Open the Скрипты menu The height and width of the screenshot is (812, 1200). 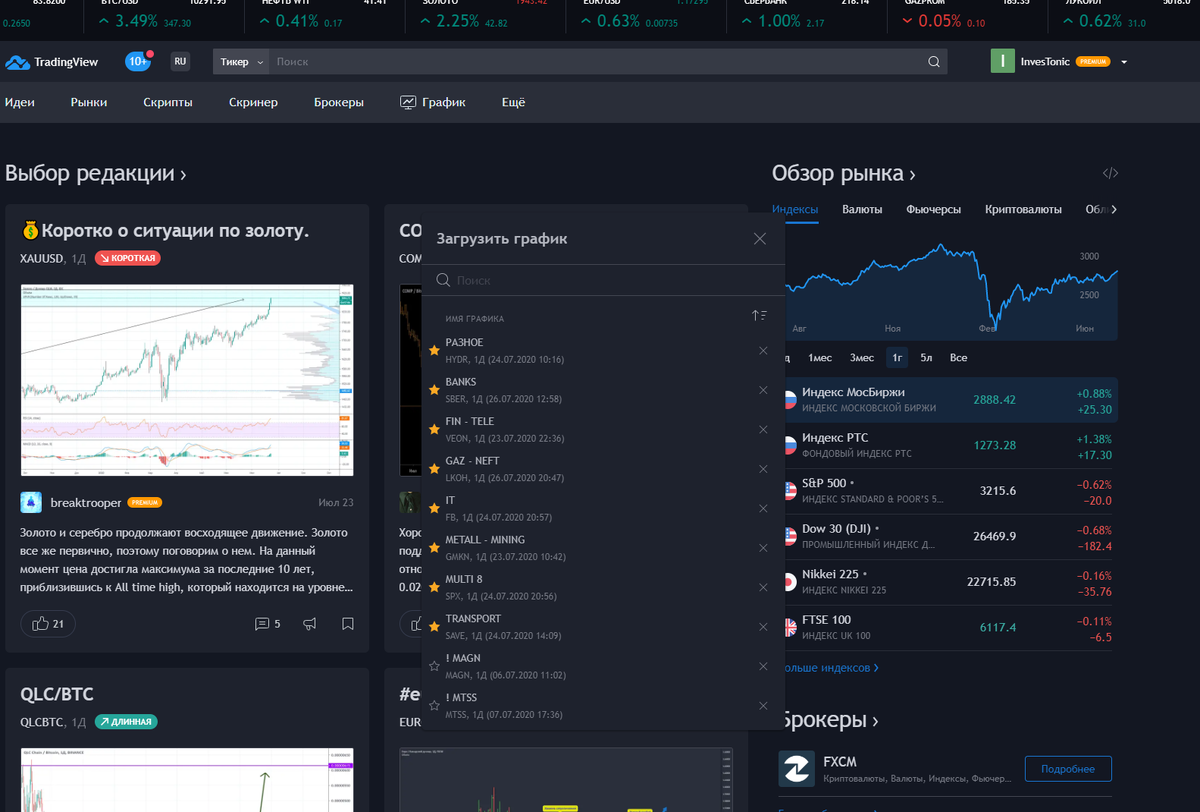coord(168,102)
